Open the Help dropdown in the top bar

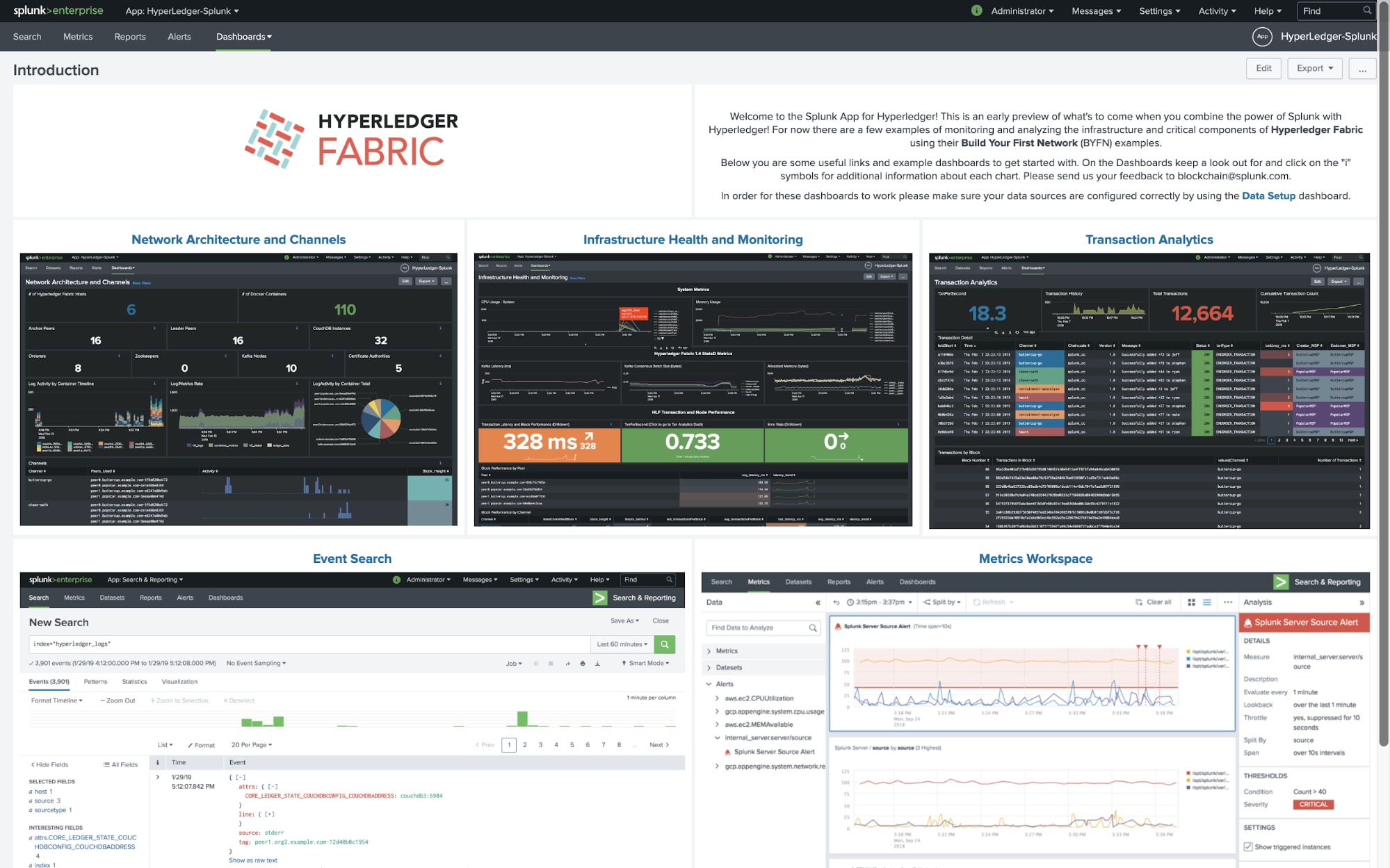pos(1268,11)
